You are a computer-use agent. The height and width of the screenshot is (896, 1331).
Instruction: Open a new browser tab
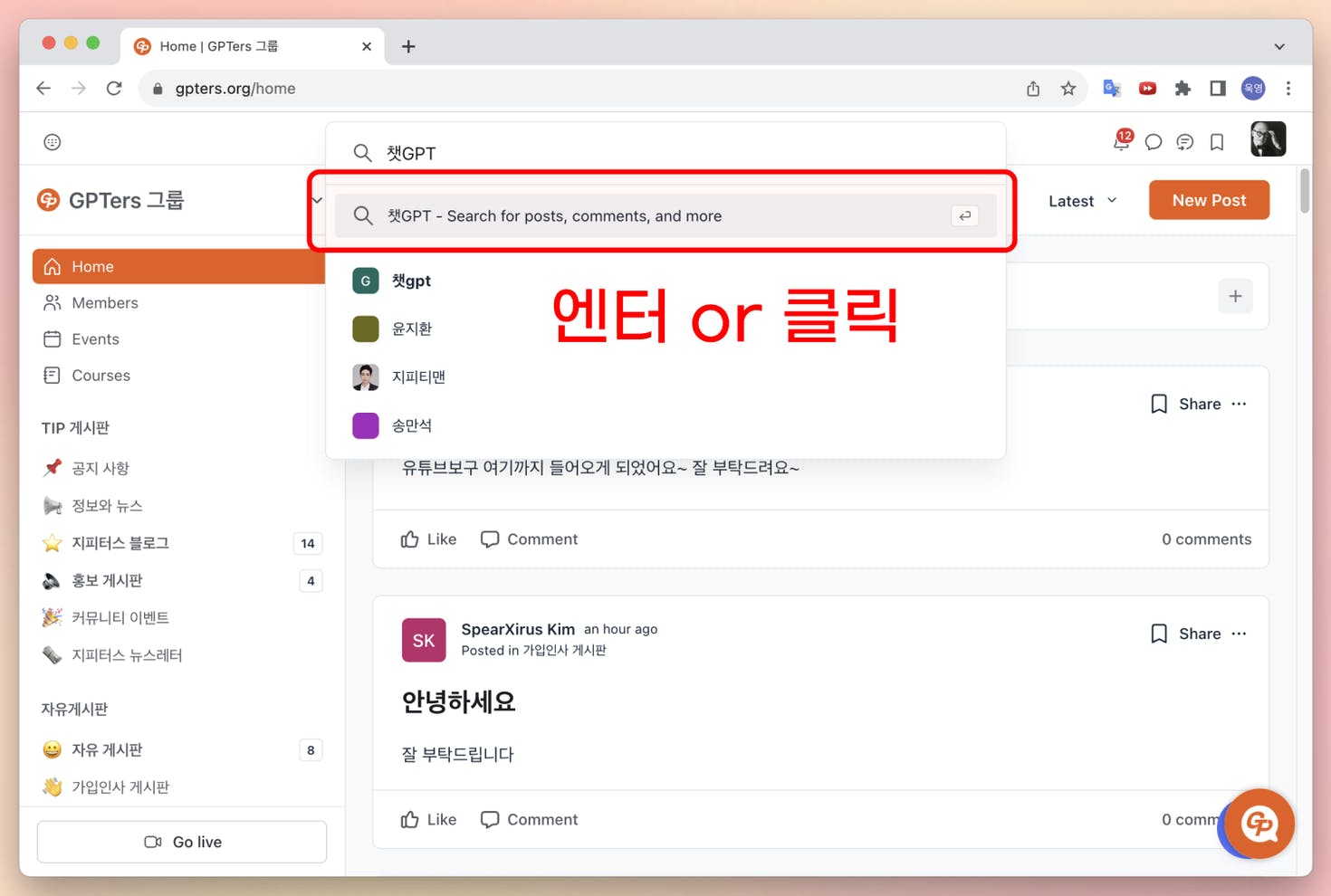(408, 46)
